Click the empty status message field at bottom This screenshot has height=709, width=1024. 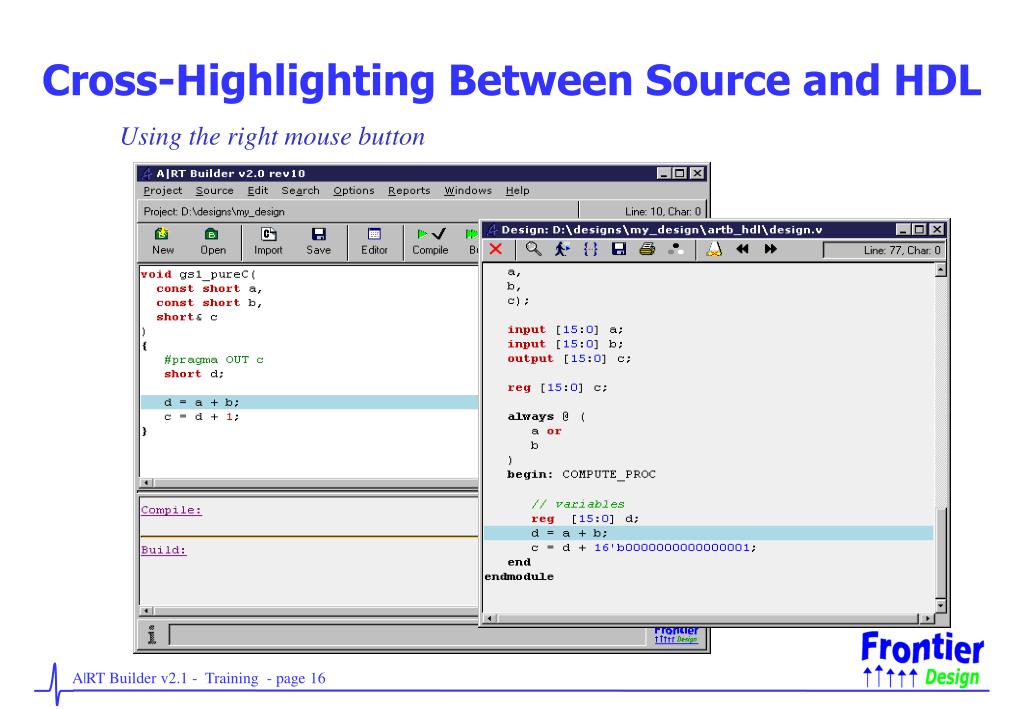pyautogui.click(x=408, y=635)
